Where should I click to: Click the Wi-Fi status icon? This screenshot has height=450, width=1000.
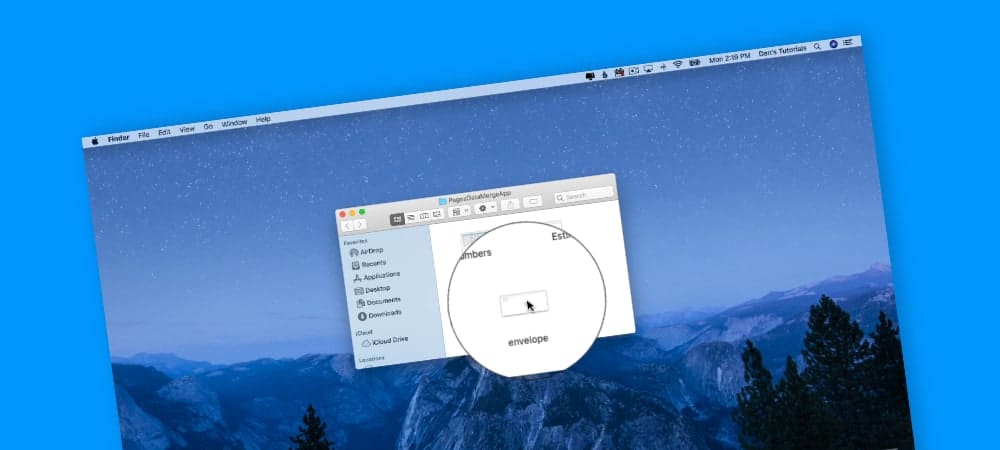coord(677,63)
